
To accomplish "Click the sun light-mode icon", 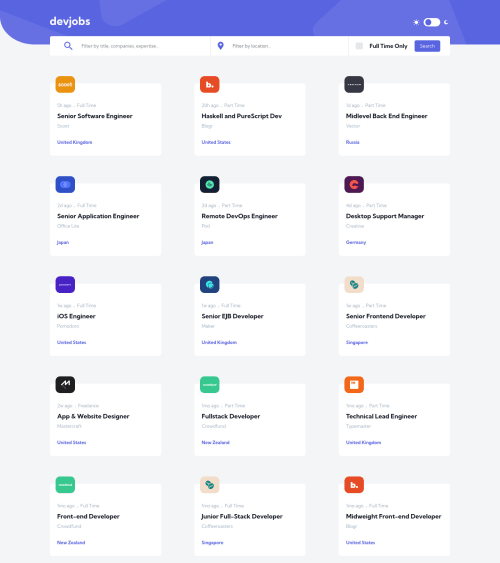I will 416,22.
